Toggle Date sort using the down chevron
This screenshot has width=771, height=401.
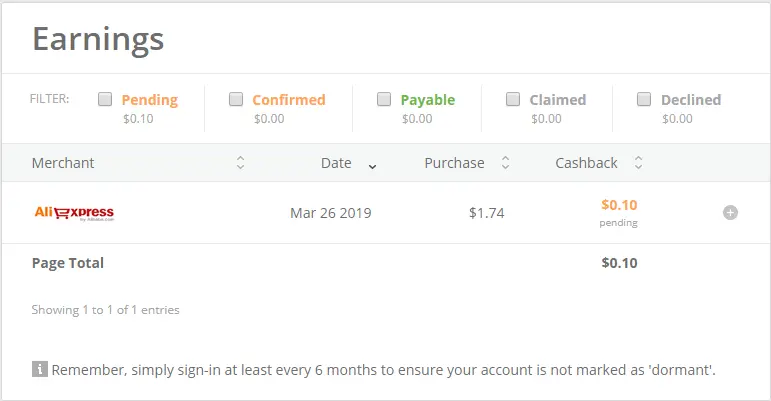372,167
